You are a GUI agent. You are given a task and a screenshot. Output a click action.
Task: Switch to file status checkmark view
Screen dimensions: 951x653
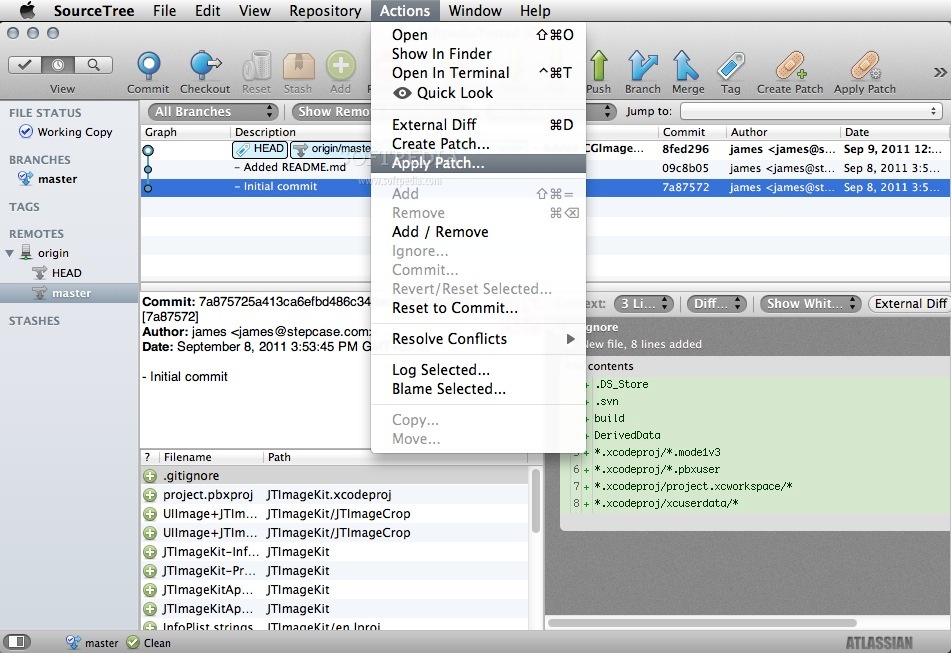(x=25, y=65)
